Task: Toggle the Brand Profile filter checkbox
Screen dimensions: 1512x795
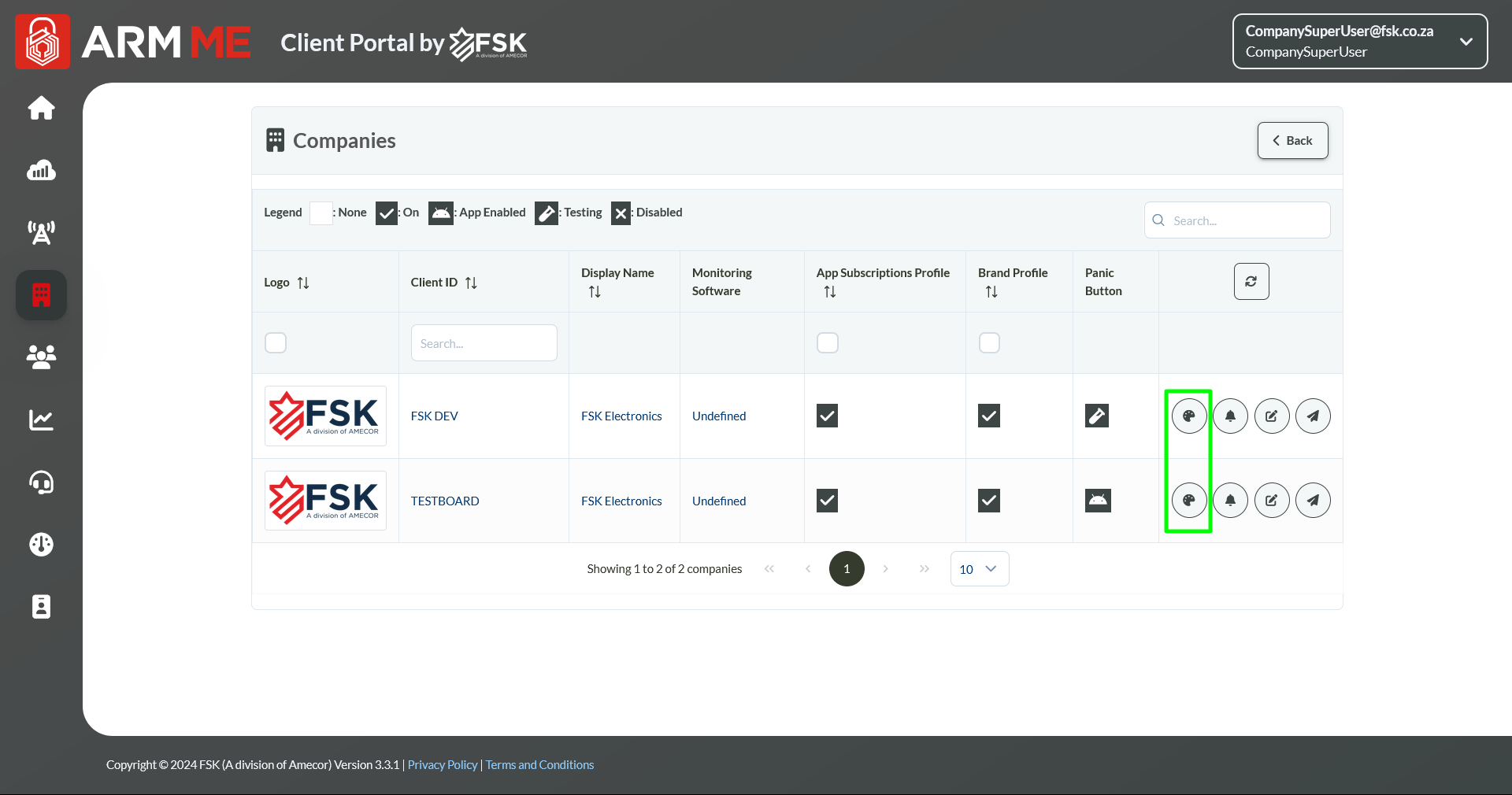Action: pos(989,343)
